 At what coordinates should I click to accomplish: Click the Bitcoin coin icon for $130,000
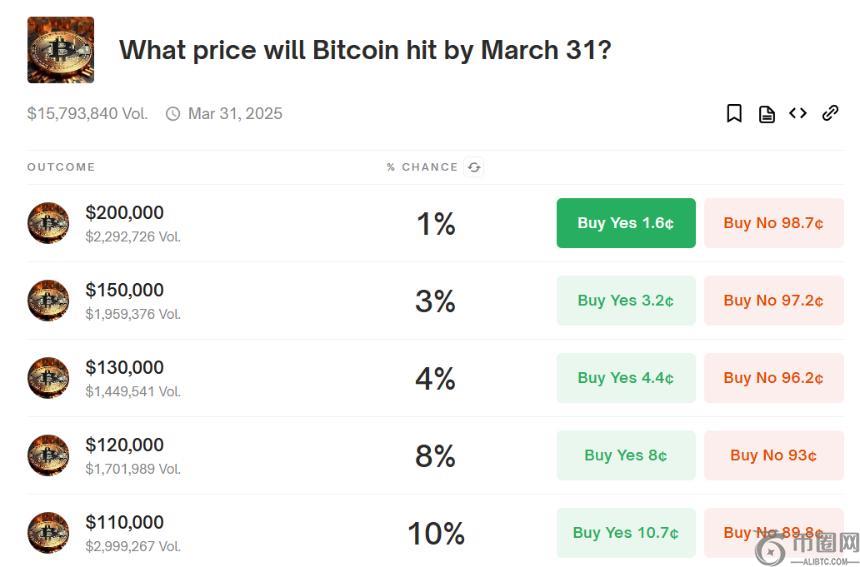(48, 378)
